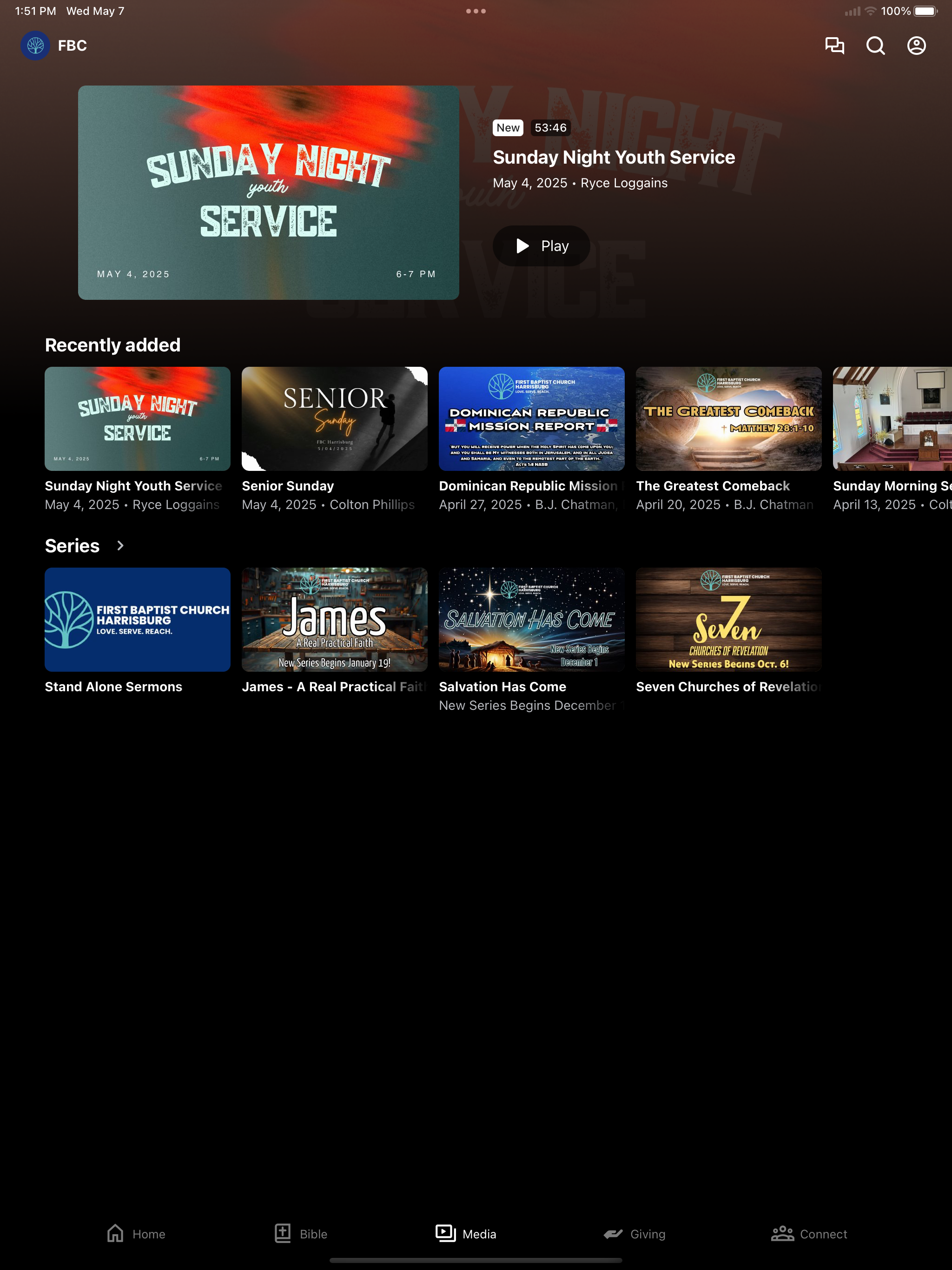Screen dimensions: 952x1270
Task: Tap the Media play icon
Action: tap(446, 1233)
